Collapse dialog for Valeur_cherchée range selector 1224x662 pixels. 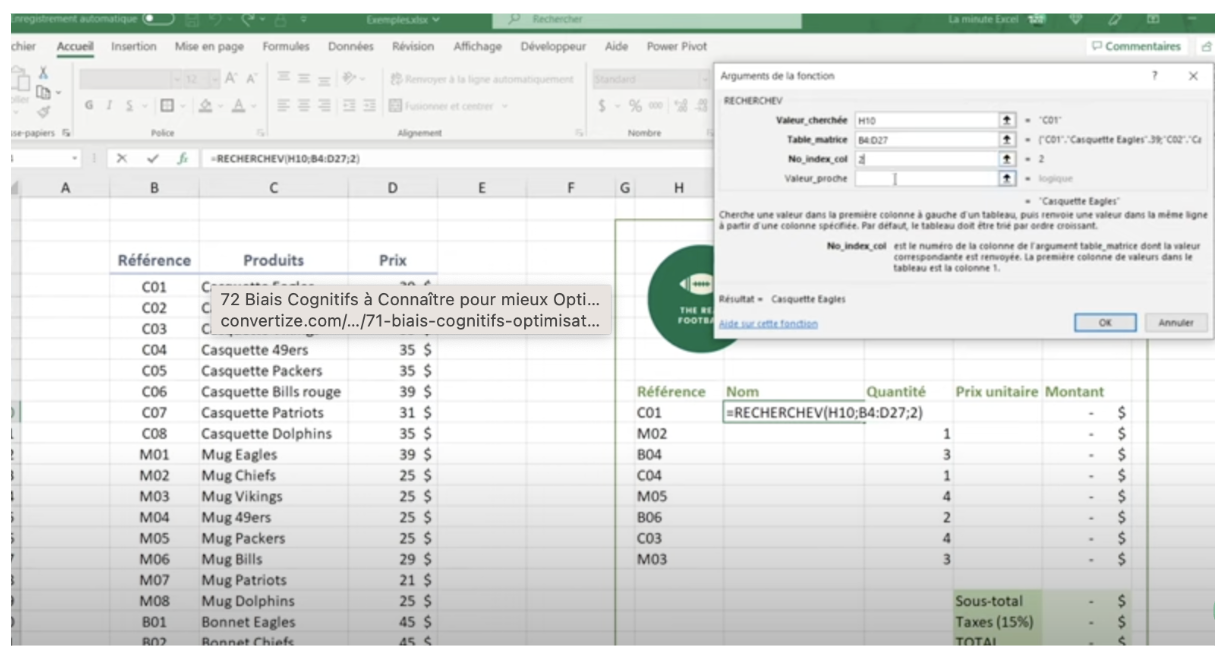pos(1007,120)
